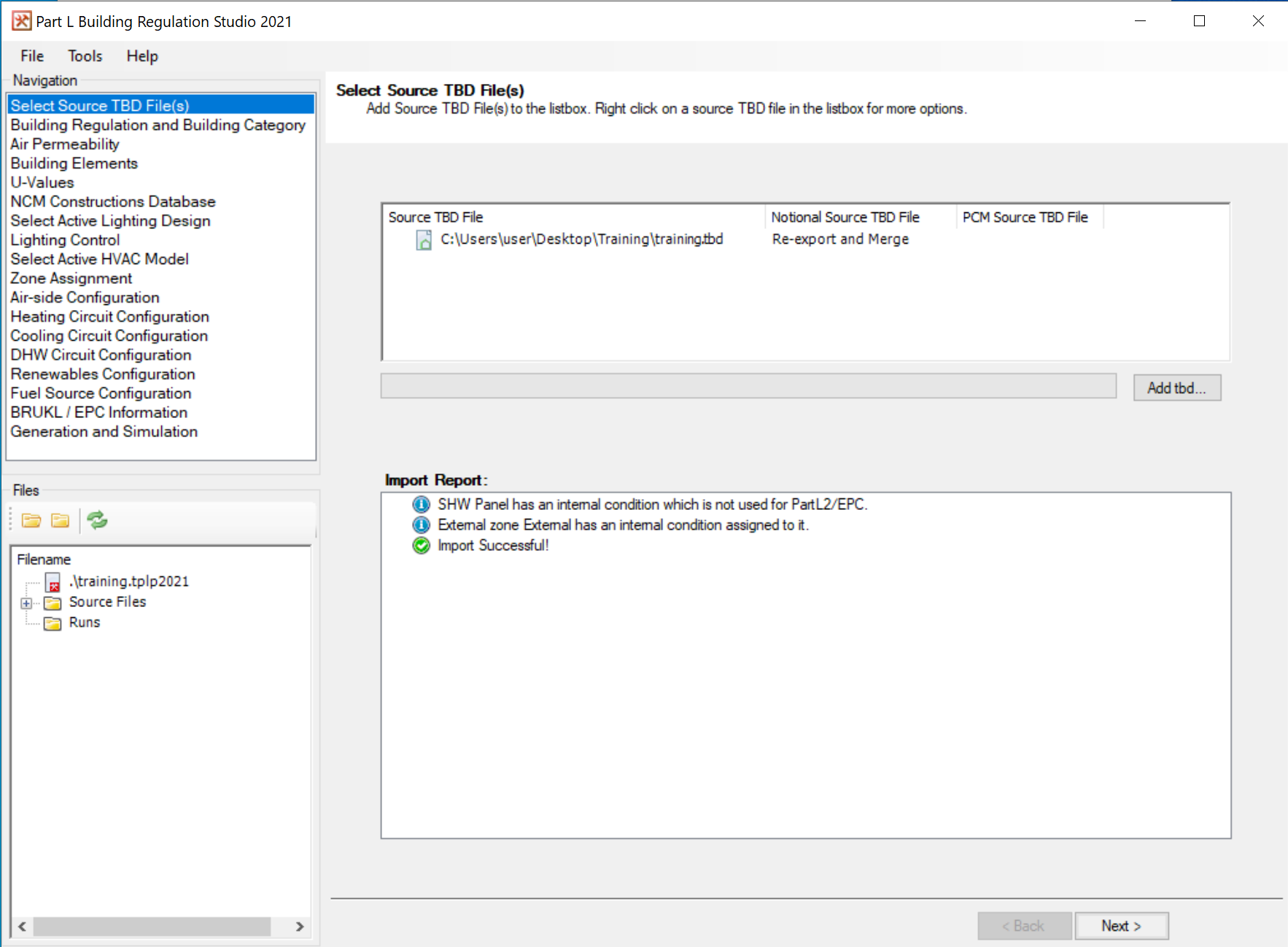This screenshot has width=1288, height=947.
Task: Select the SHW Panel internal condition message
Action: [653, 504]
